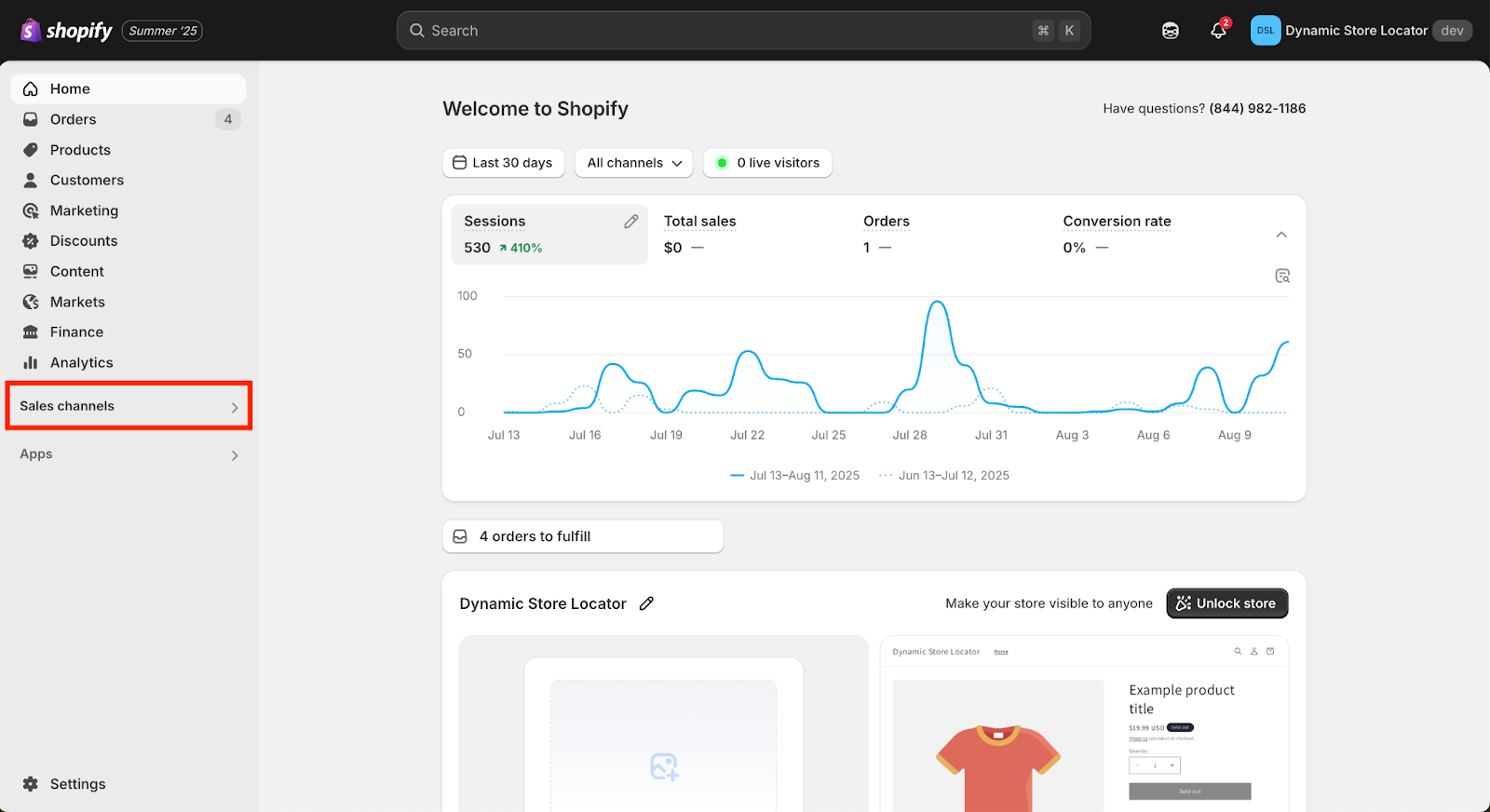The height and width of the screenshot is (812, 1490).
Task: Select the Orders metric tab
Action: (950, 235)
